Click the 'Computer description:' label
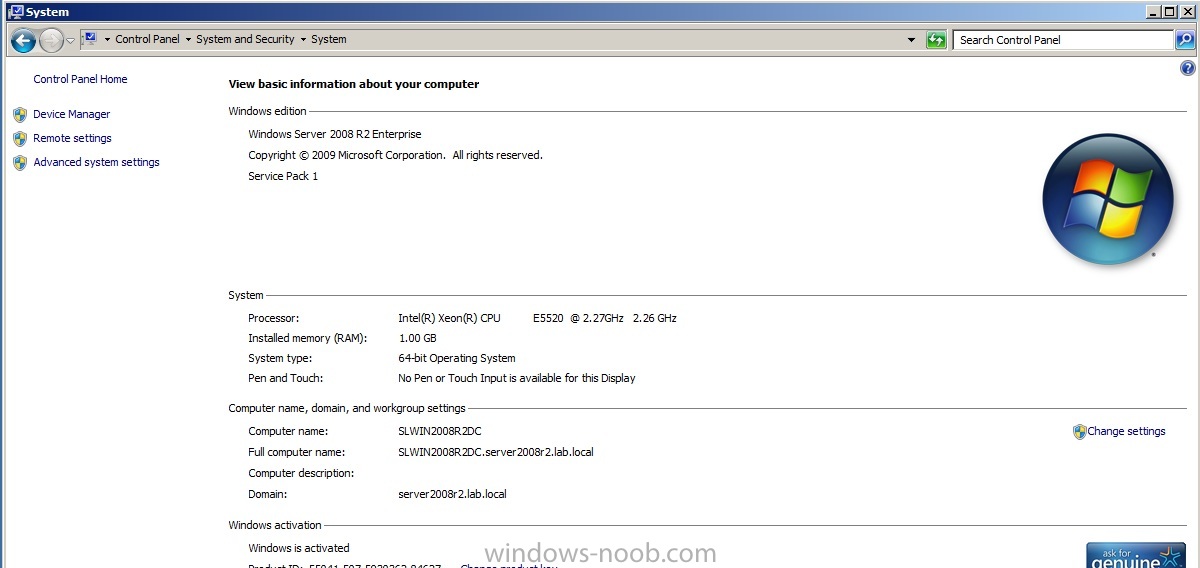This screenshot has height=568, width=1200. pos(301,473)
